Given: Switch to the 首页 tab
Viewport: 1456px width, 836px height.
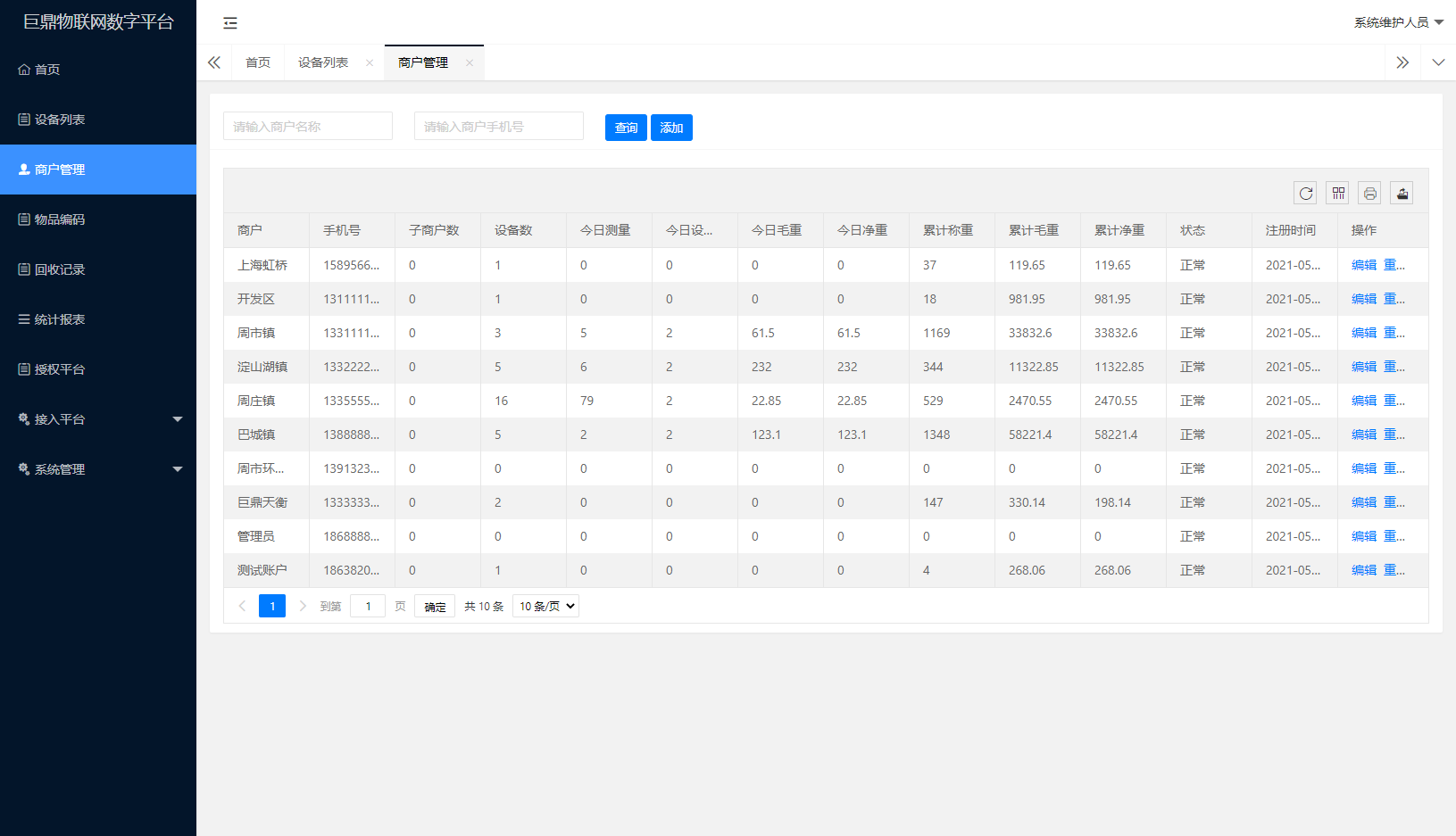Looking at the screenshot, I should [x=258, y=62].
